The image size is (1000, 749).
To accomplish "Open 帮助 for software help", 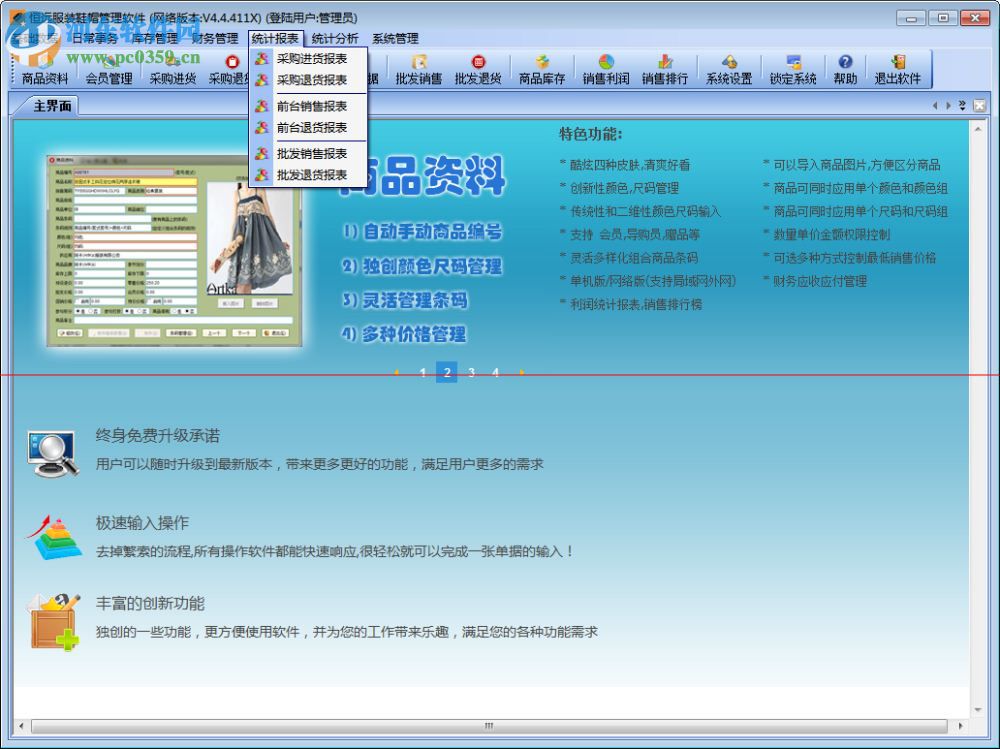I will [x=845, y=72].
